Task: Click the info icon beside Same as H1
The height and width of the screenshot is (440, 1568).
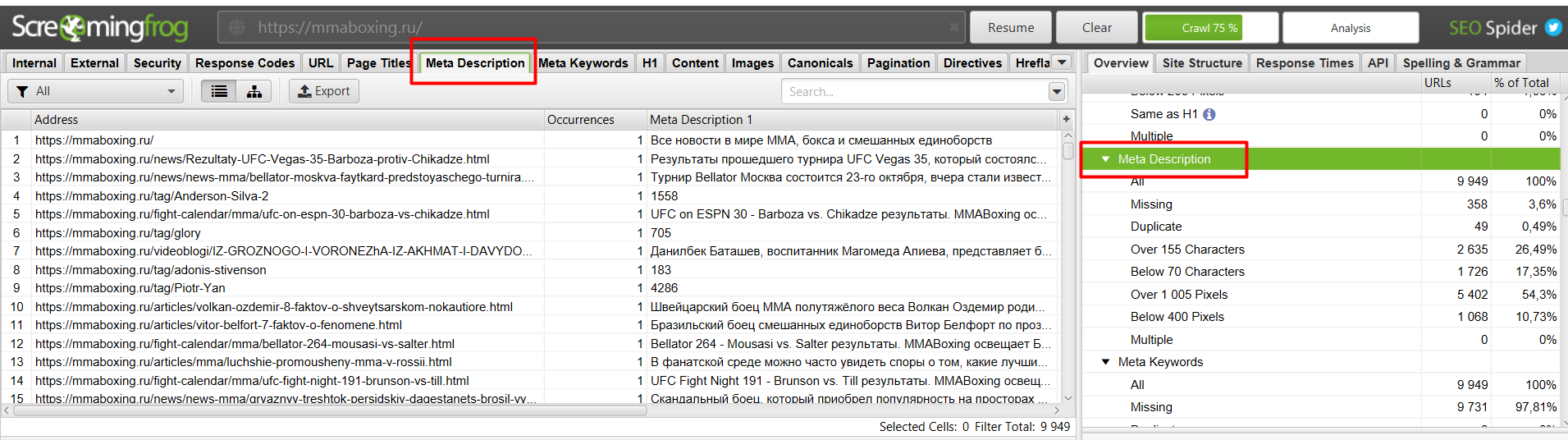Action: pyautogui.click(x=1209, y=114)
